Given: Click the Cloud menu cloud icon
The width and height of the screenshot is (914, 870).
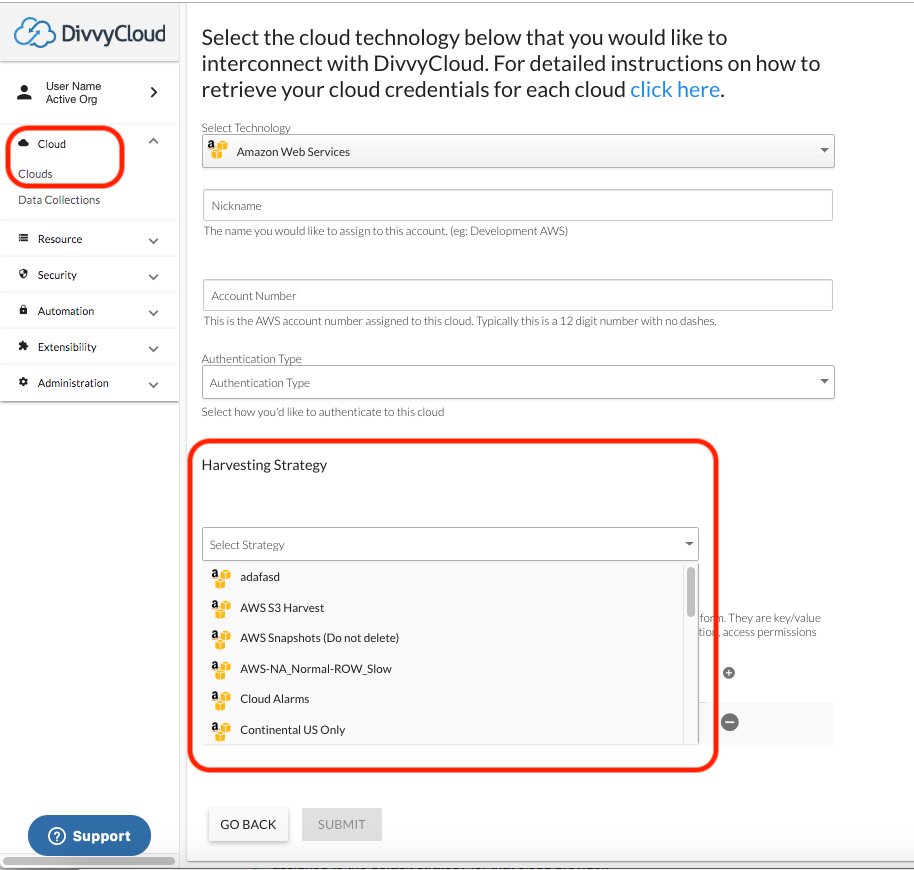Looking at the screenshot, I should (23, 143).
